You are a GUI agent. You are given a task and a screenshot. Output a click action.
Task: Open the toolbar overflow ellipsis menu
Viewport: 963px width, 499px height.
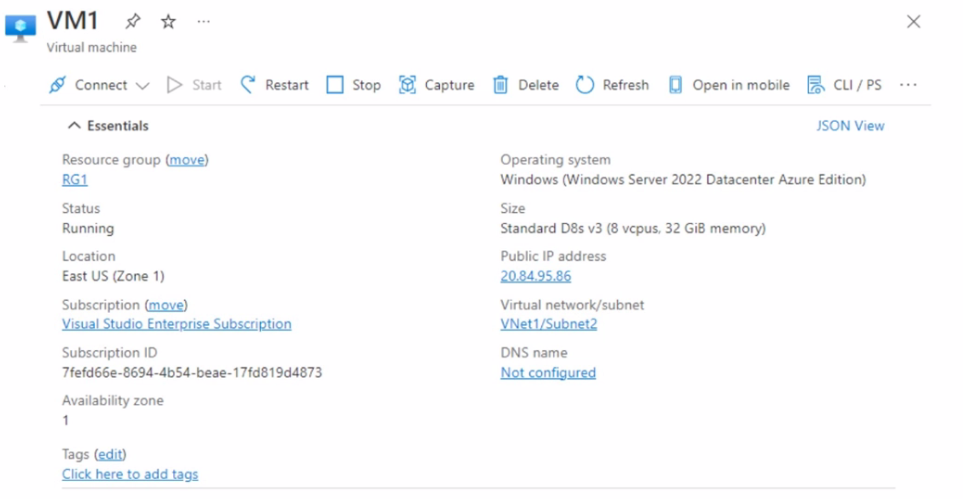[x=908, y=85]
